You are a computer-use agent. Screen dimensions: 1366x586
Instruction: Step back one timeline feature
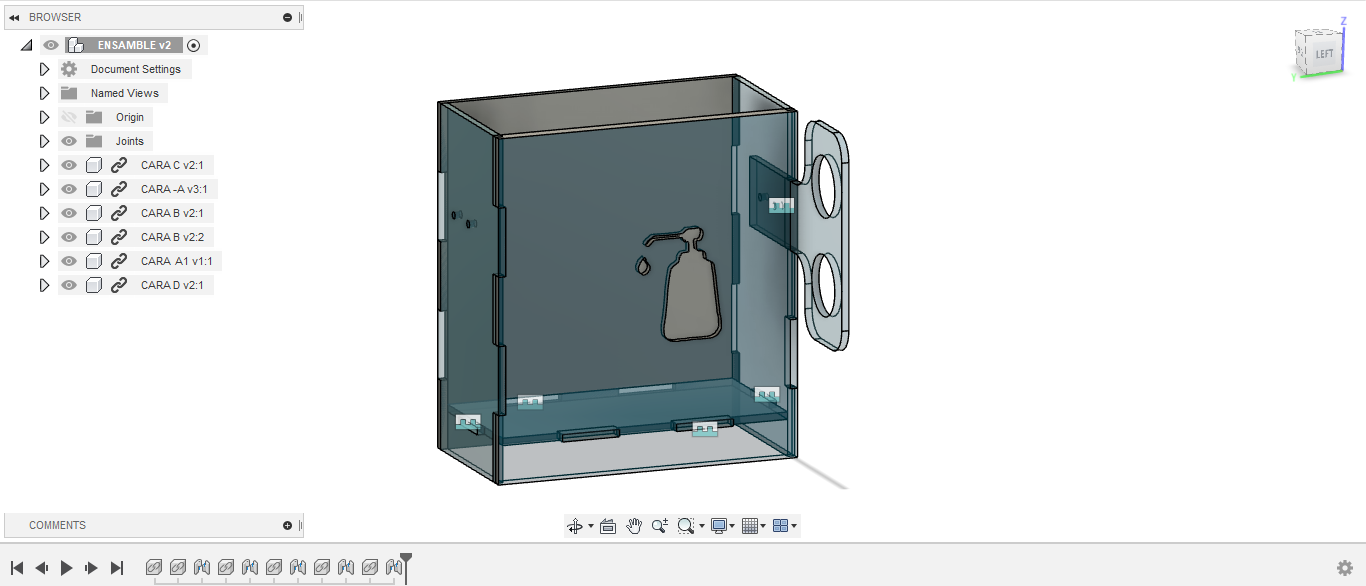pyautogui.click(x=42, y=568)
